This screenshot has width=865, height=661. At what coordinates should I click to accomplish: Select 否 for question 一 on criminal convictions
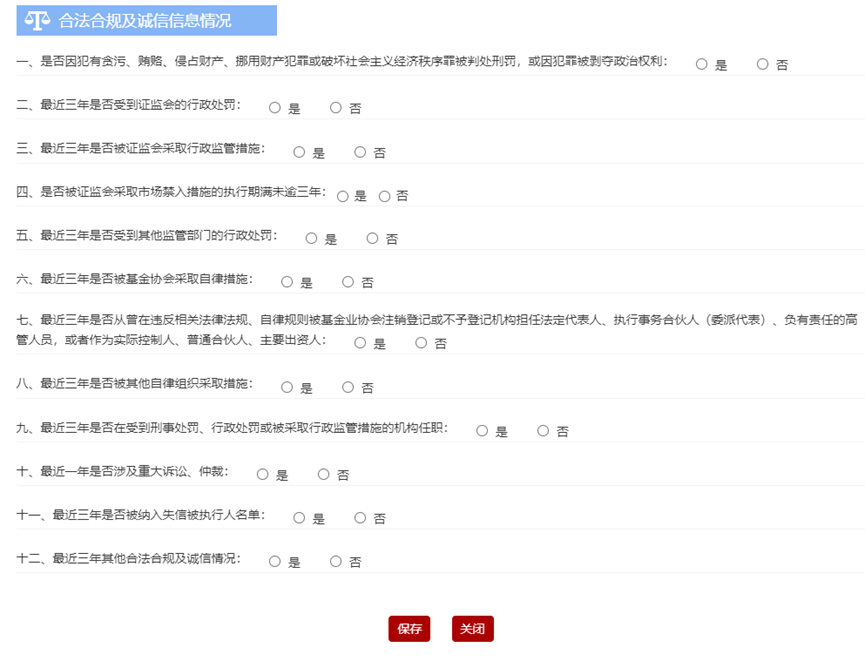coord(762,64)
